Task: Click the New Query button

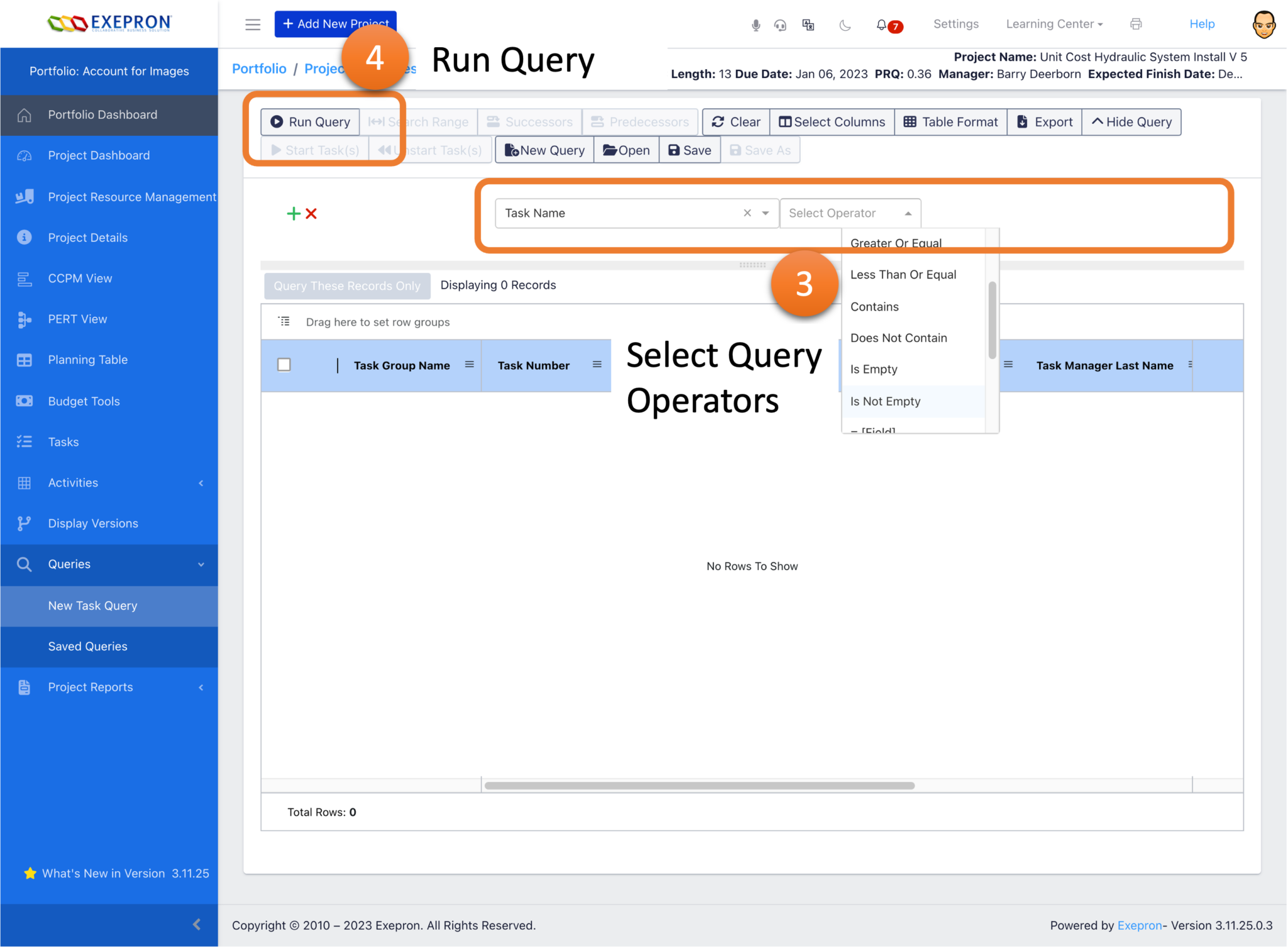Action: 545,150
